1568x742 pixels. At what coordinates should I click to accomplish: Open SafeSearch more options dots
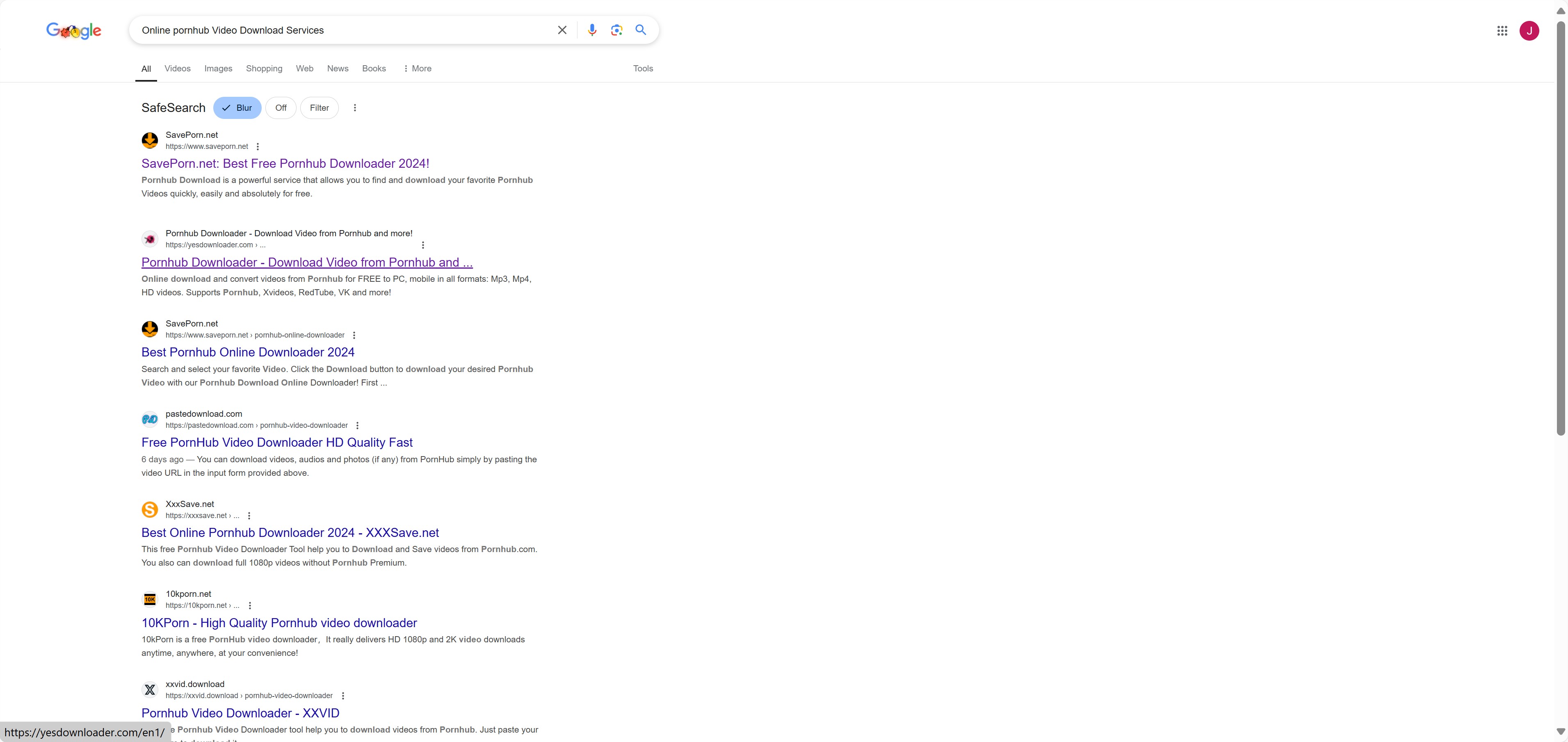click(355, 108)
